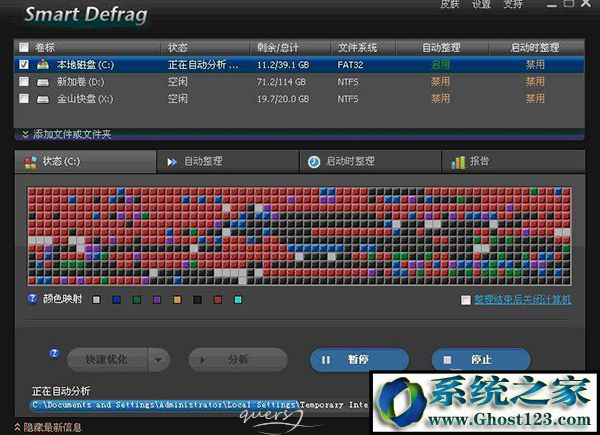Click the bar chart icon on 报告 tab
This screenshot has height=435, width=600.
pos(458,162)
